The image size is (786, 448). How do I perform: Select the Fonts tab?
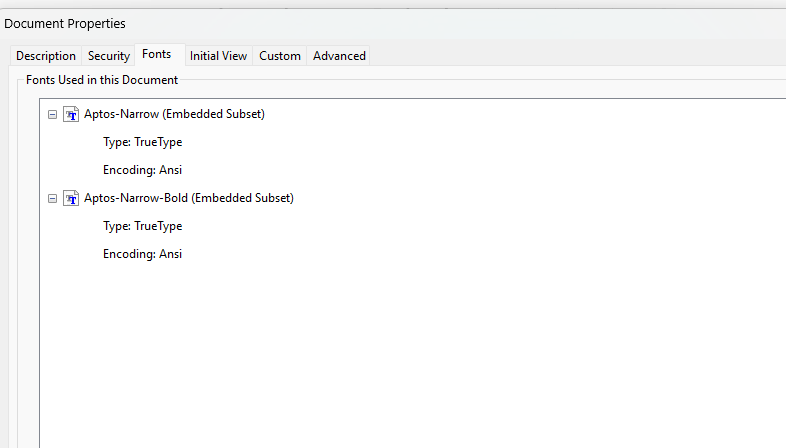click(156, 54)
